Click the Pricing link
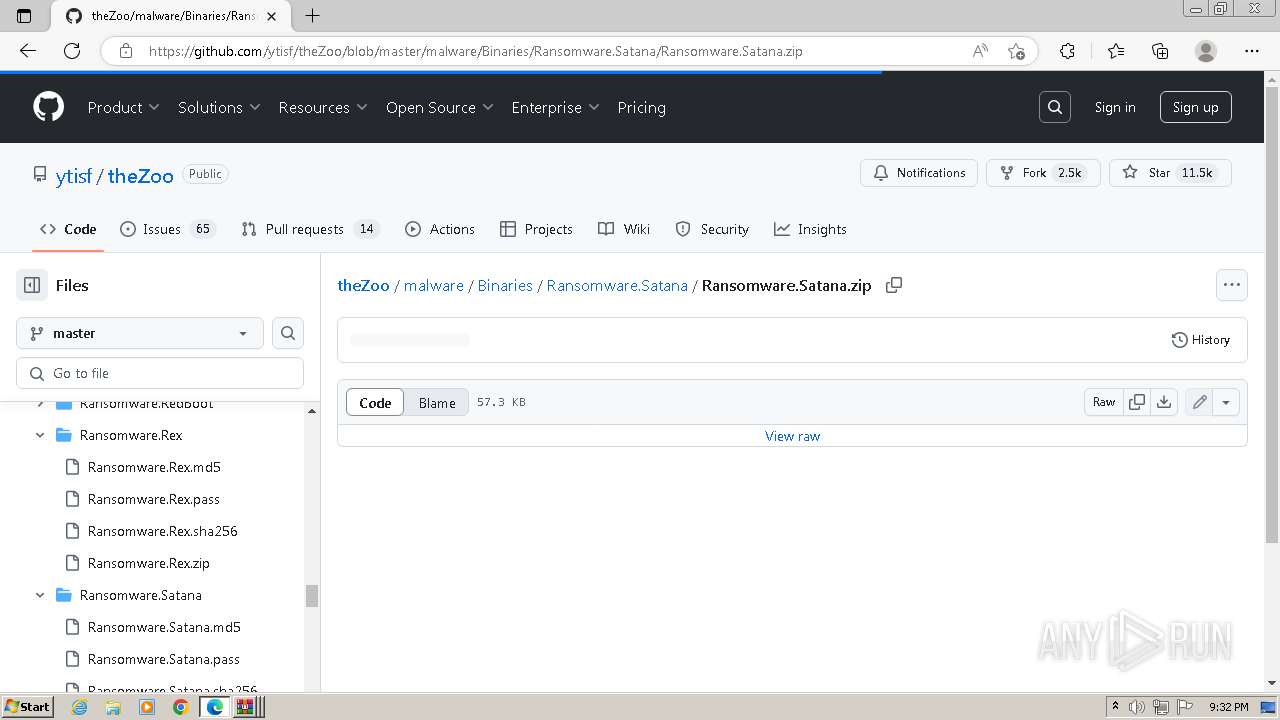Screen dimensions: 1280x720 click(641, 107)
